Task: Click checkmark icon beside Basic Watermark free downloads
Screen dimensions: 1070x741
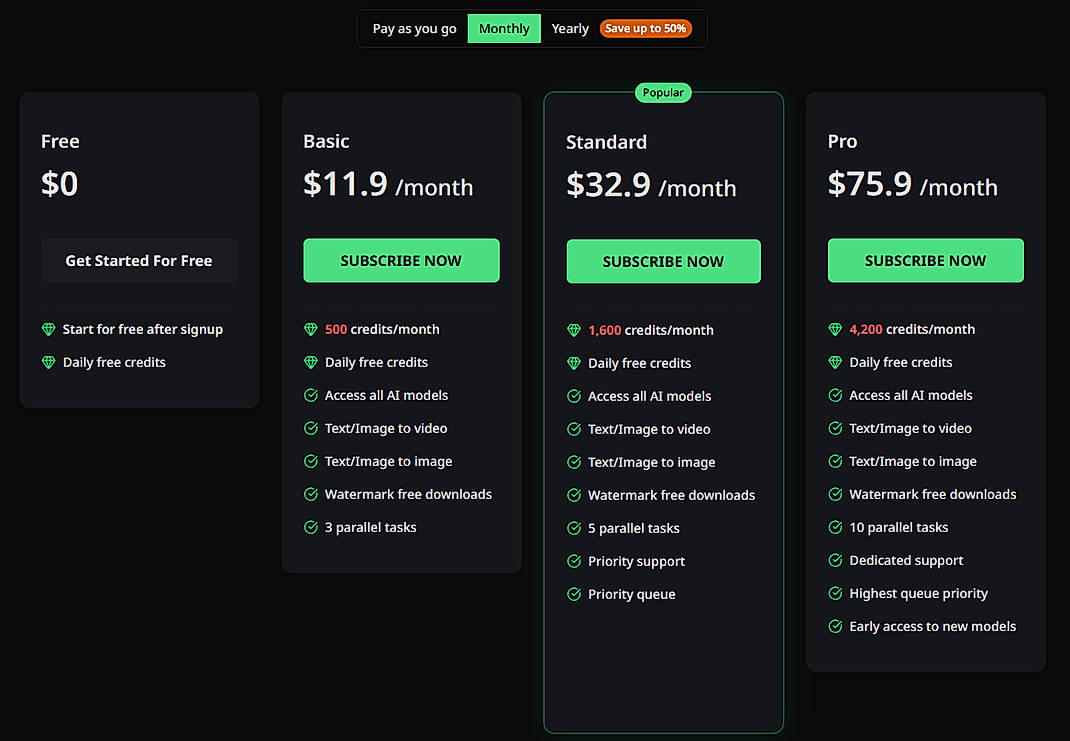Action: pos(310,494)
